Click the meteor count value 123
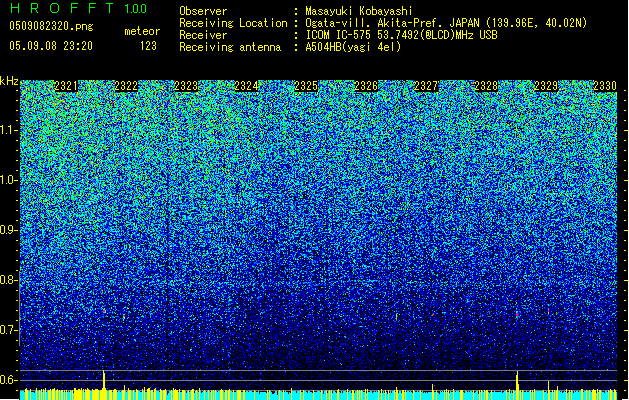The height and width of the screenshot is (400, 629). [148, 46]
